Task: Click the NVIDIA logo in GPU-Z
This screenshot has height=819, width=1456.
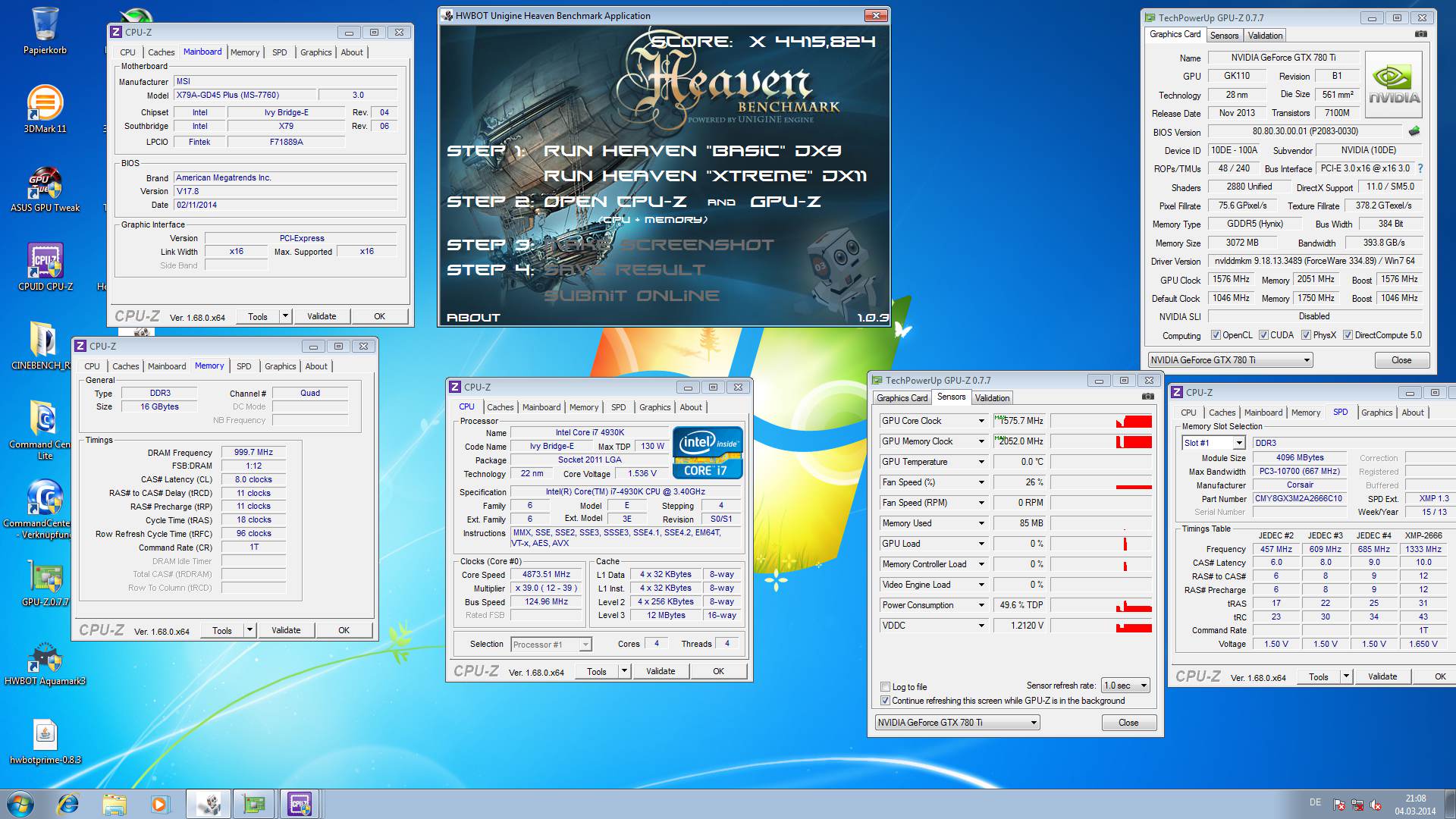Action: (1394, 84)
